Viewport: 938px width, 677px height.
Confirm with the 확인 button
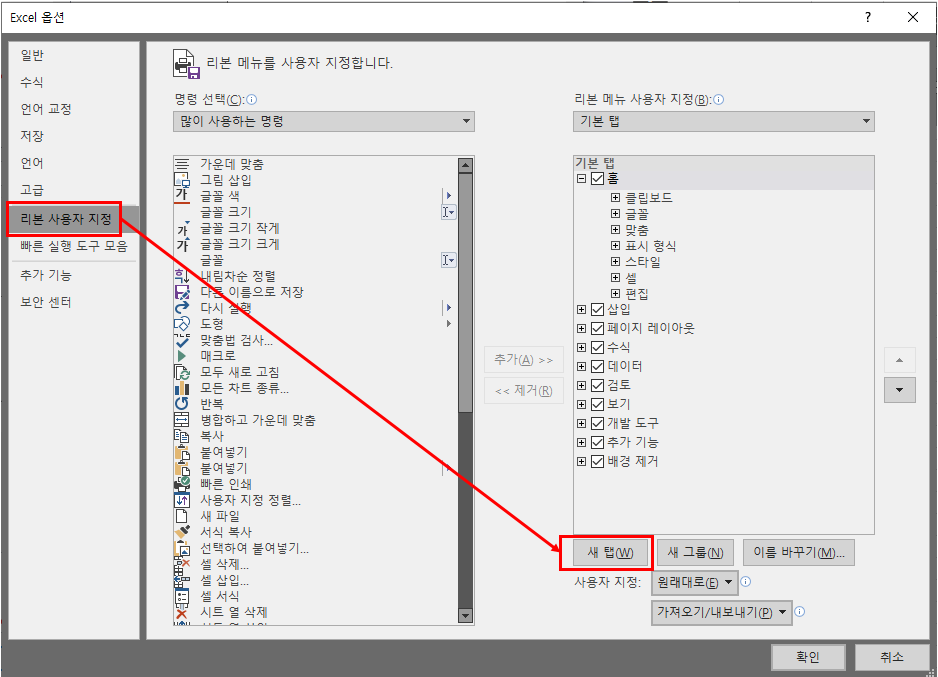808,657
